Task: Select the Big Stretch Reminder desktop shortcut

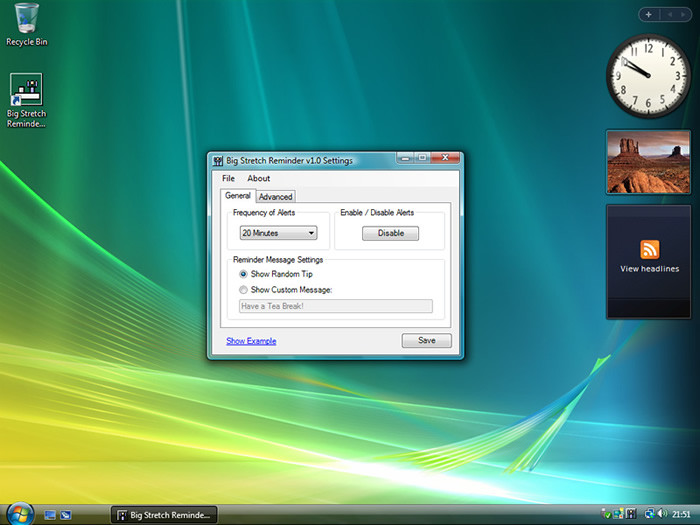Action: point(26,100)
